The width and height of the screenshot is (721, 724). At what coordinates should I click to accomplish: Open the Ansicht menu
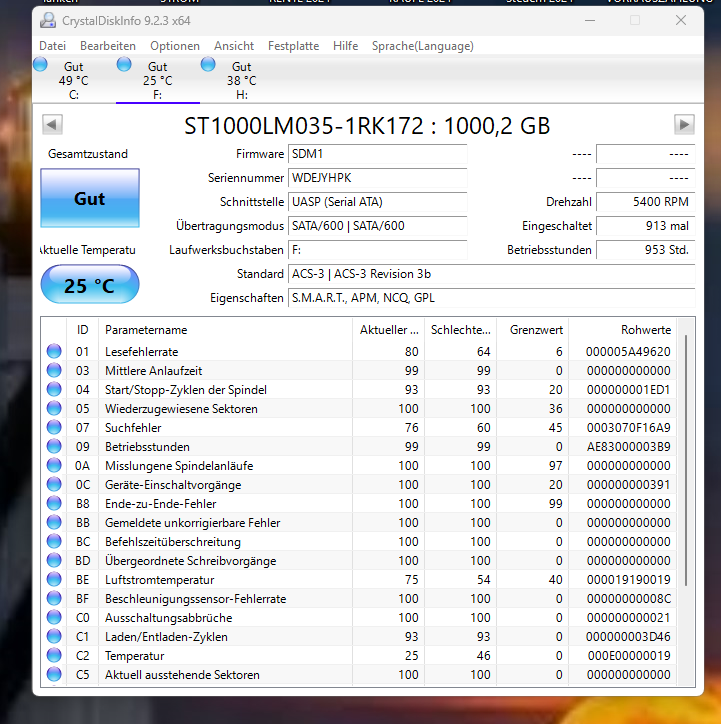tap(234, 46)
